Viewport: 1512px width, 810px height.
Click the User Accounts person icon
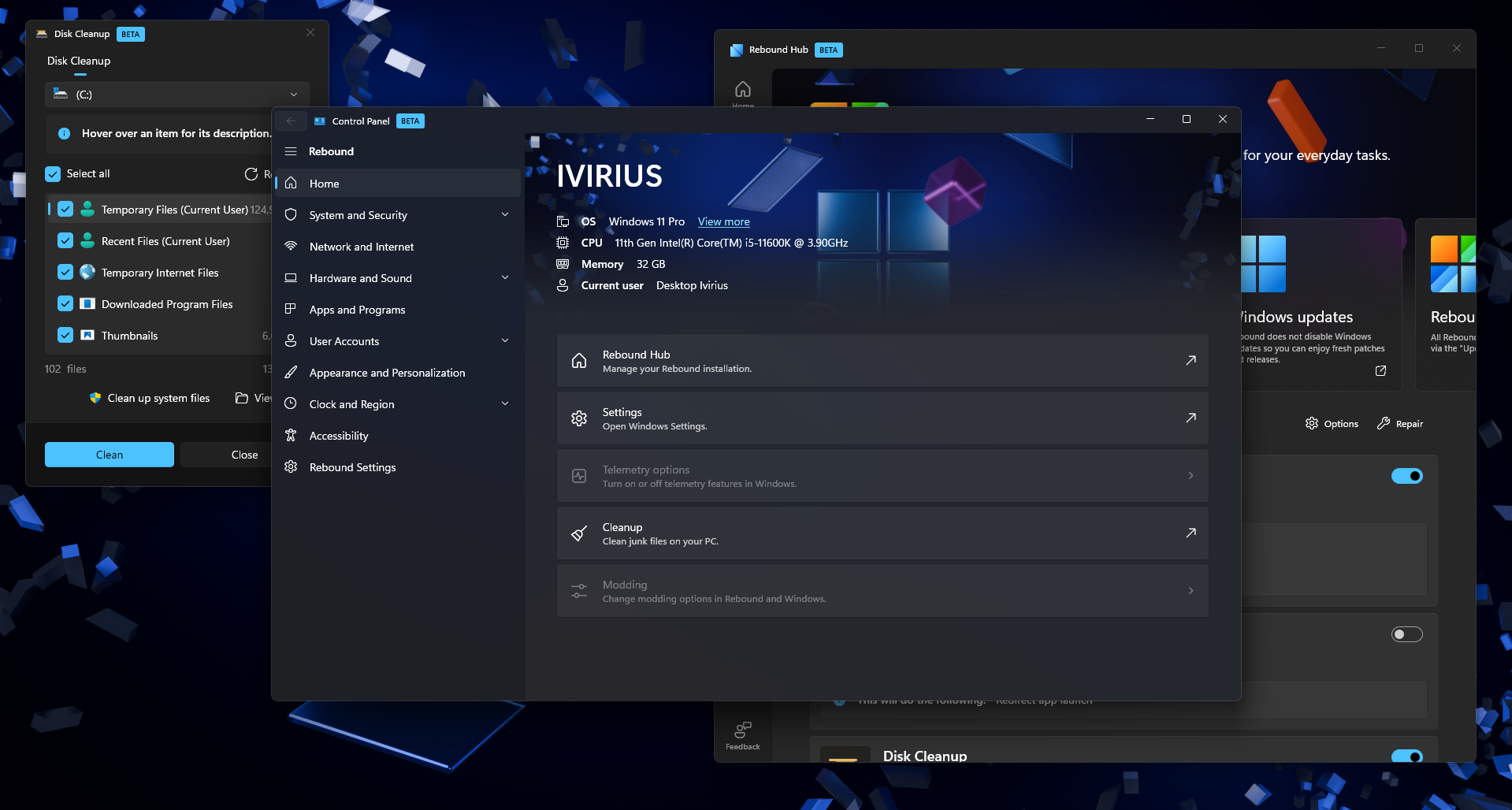(x=291, y=340)
